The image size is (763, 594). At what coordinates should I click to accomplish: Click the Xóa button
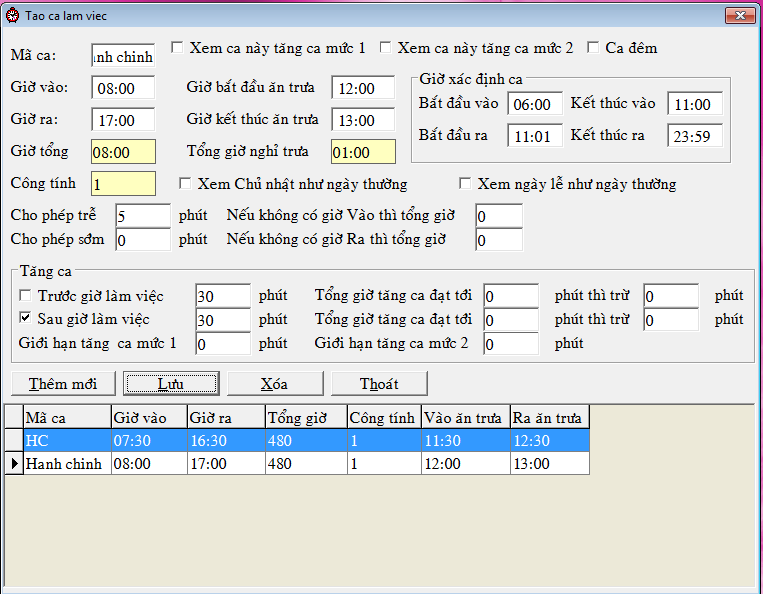(x=275, y=384)
